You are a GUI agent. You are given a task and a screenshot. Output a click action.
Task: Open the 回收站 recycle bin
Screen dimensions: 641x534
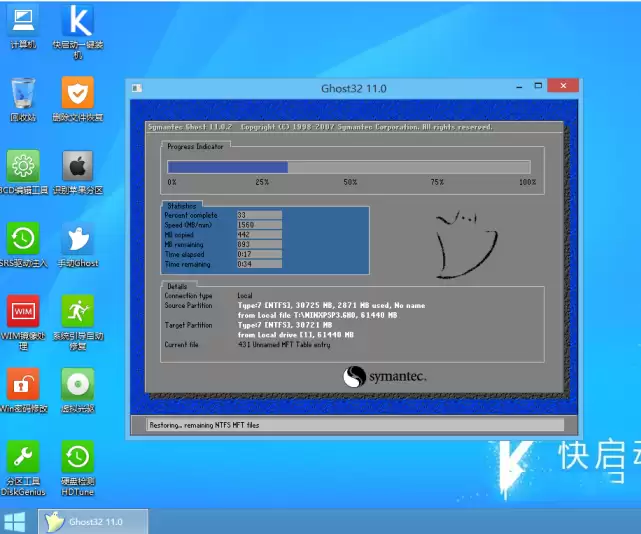coord(23,99)
